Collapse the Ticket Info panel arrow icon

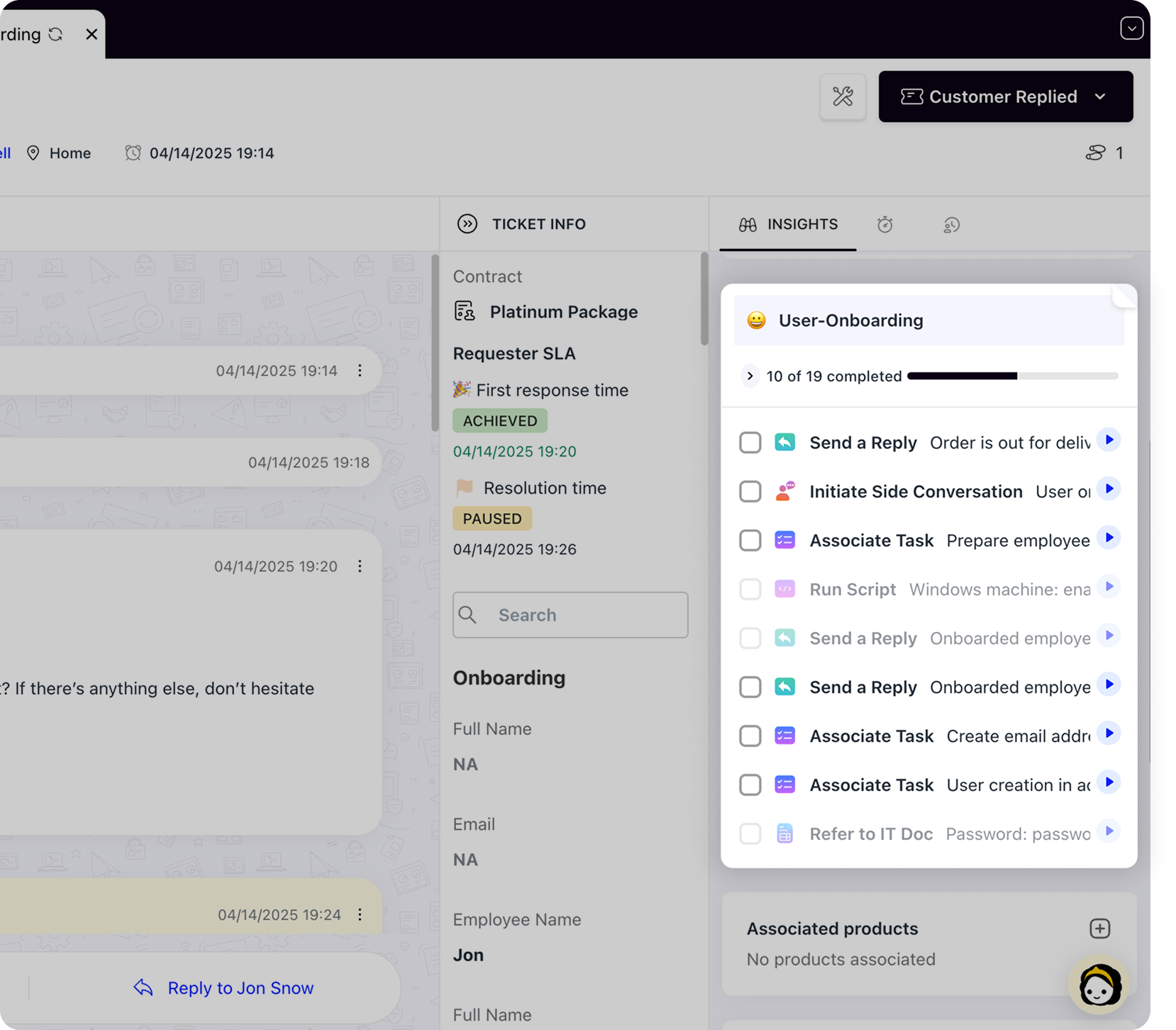click(467, 224)
